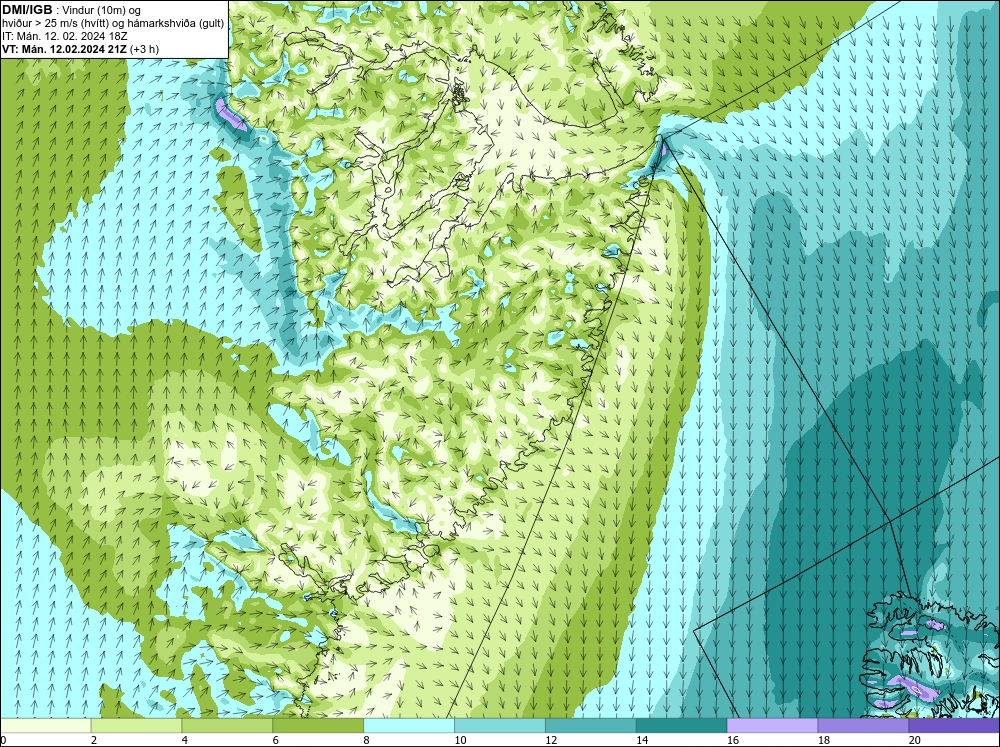Image resolution: width=1000 pixels, height=747 pixels.
Task: Click the legend label '10'
Action: point(460,740)
